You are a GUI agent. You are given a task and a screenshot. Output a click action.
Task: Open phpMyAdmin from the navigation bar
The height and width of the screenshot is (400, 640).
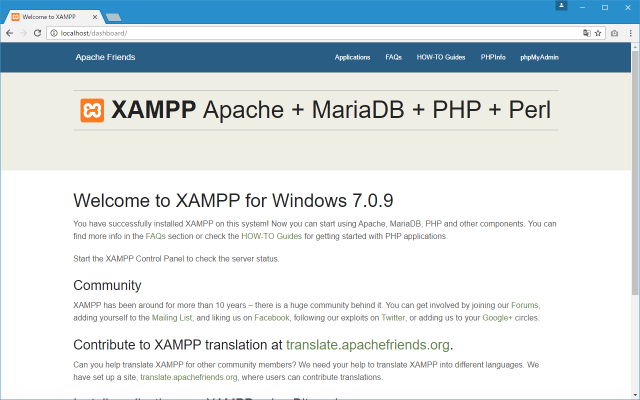[x=539, y=57]
